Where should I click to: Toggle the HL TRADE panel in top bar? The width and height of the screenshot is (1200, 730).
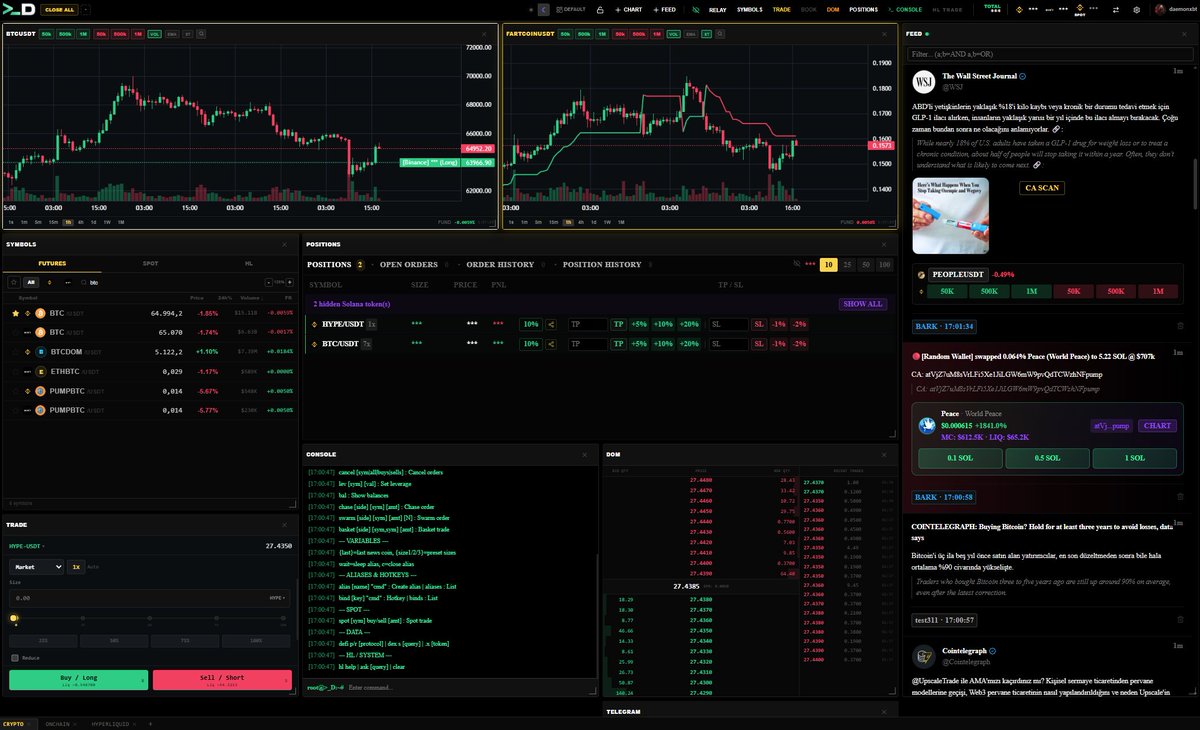(950, 9)
